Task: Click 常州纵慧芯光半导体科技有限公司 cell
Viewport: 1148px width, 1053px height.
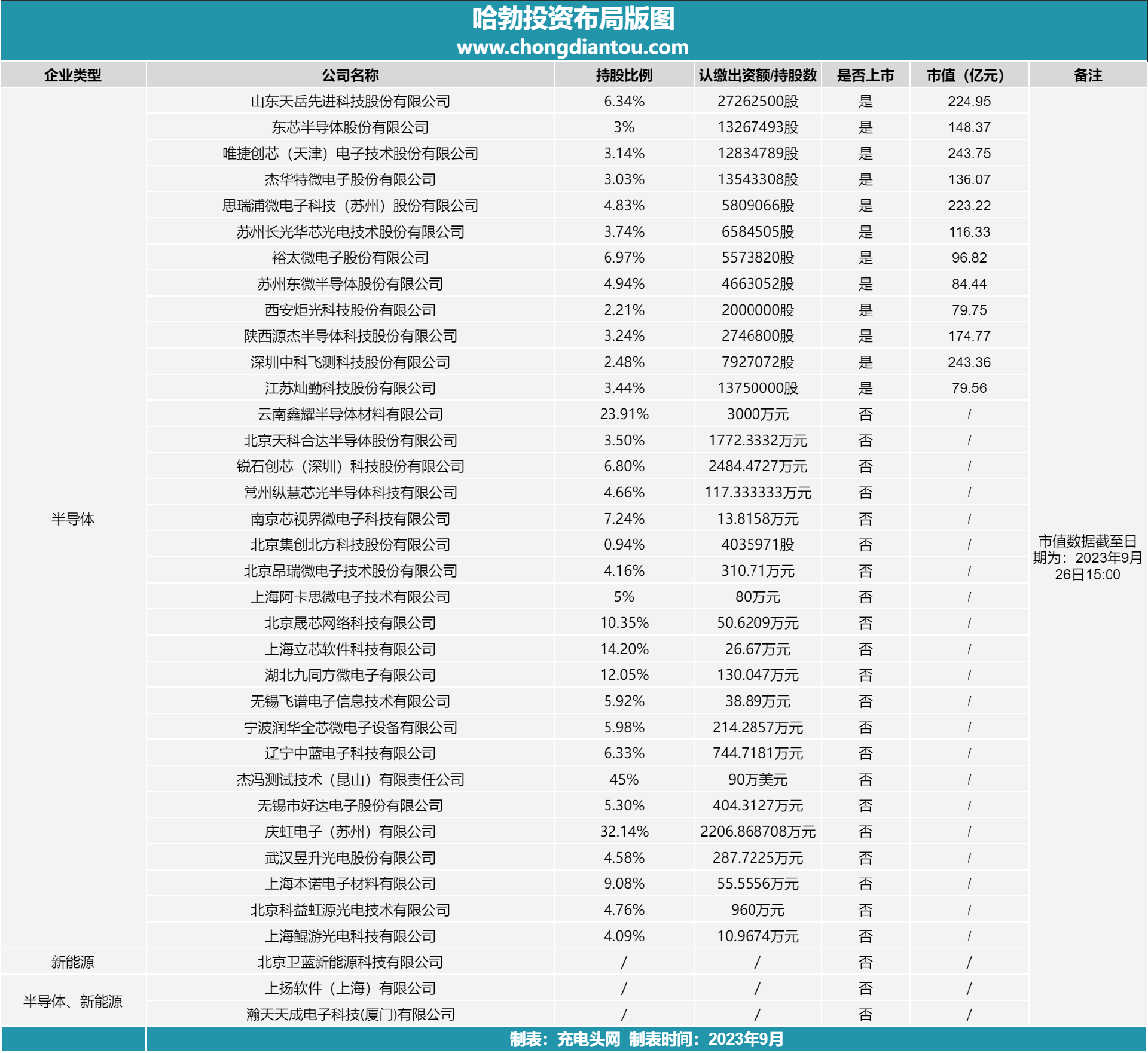Action: [x=350, y=493]
